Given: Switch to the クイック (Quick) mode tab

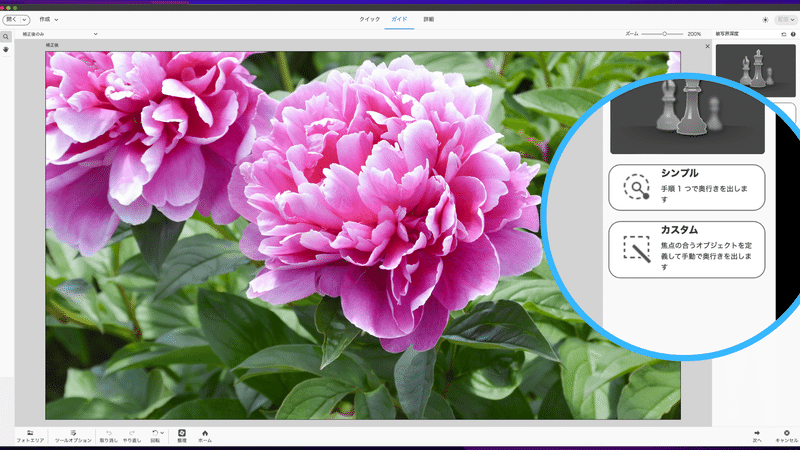Looking at the screenshot, I should click(x=369, y=19).
